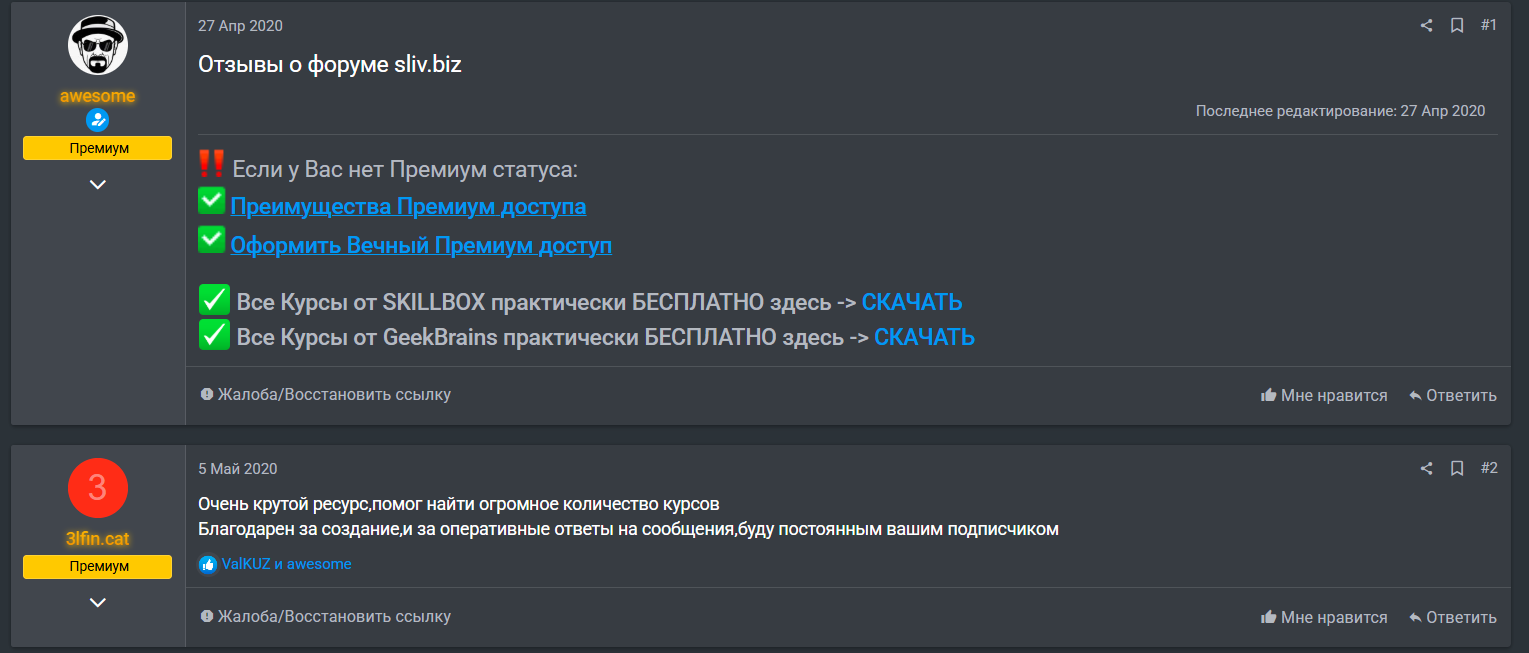Like the first post with Мне нравится
The height and width of the screenshot is (653, 1529).
[x=1324, y=395]
